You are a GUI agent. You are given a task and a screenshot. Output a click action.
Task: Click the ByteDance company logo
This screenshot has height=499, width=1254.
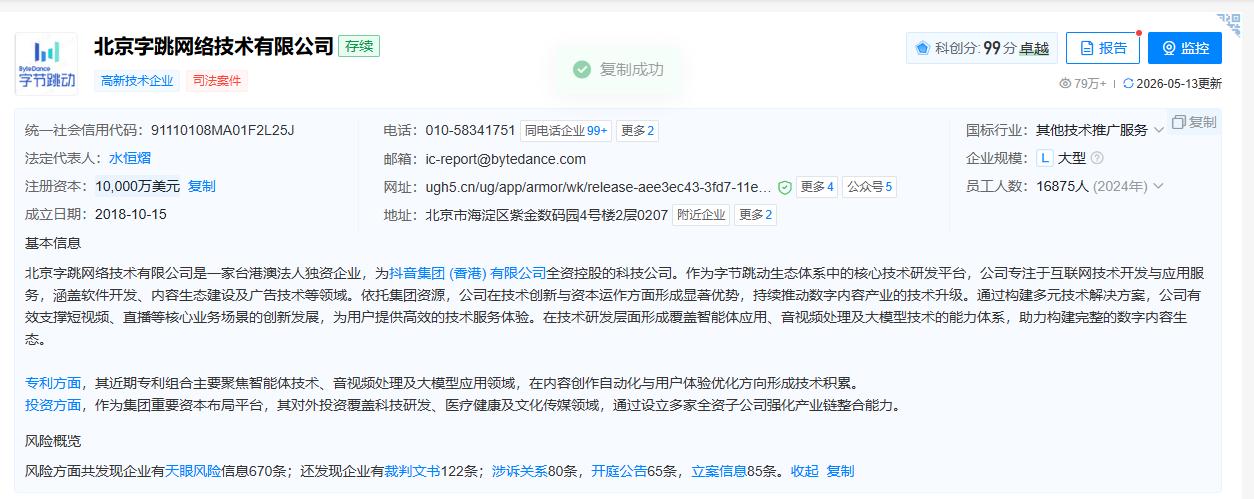tap(46, 64)
